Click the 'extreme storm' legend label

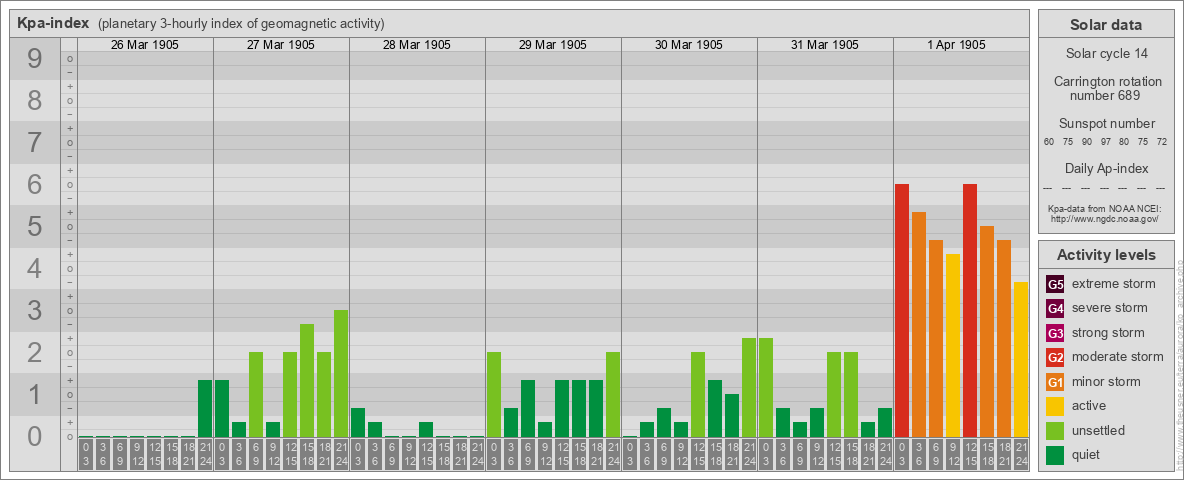coord(1114,284)
